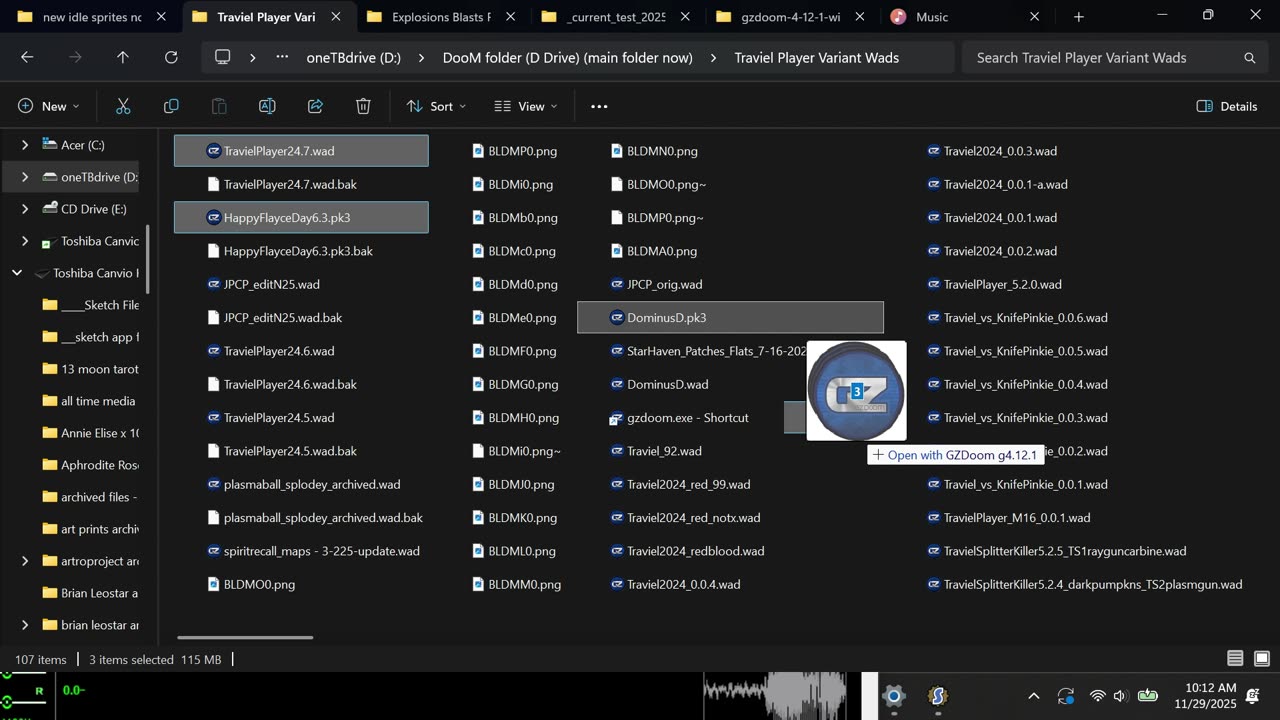Click the DominusD.pk3 file icon
The image size is (1280, 720).
pos(617,318)
